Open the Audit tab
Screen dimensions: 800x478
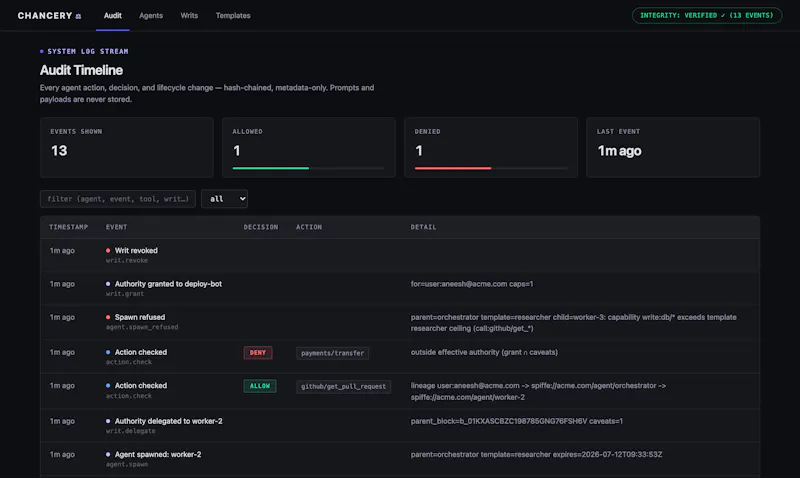112,16
